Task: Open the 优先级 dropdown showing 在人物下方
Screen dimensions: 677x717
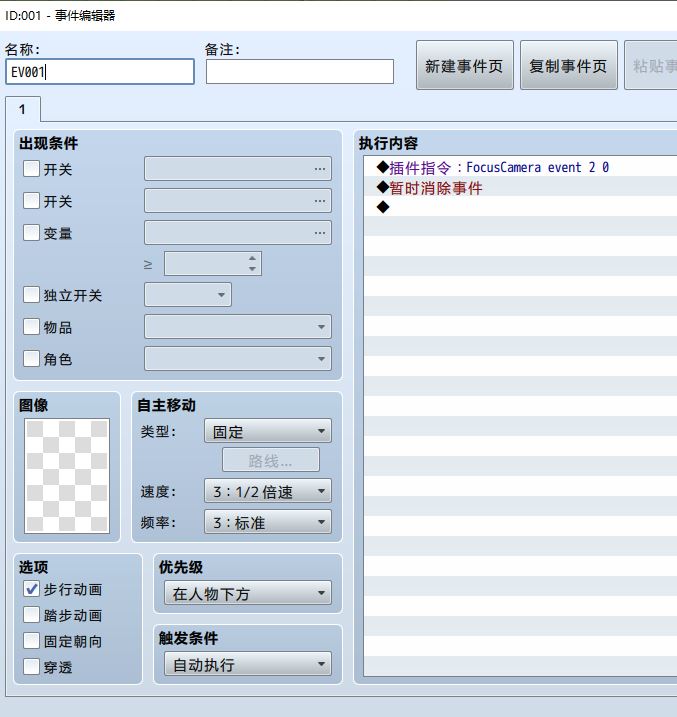Action: click(x=248, y=593)
